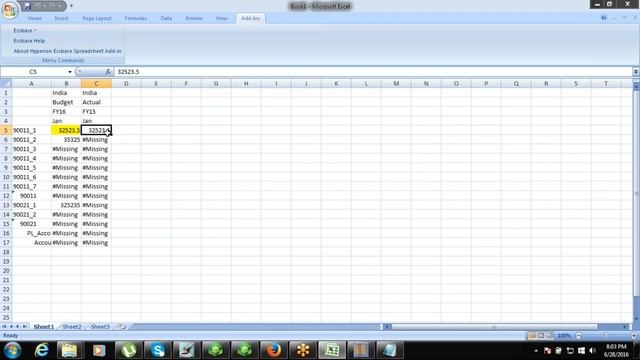Switch to the View ribbon tab

tap(221, 18)
